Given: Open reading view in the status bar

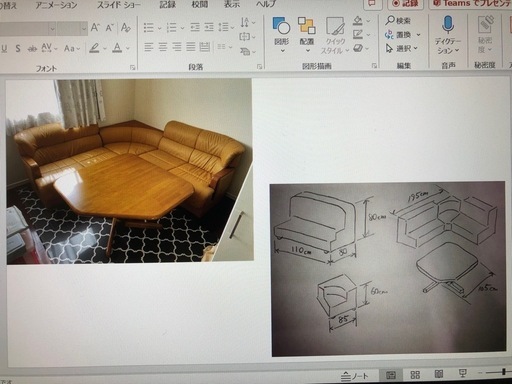Looking at the screenshot, I should (439, 374).
